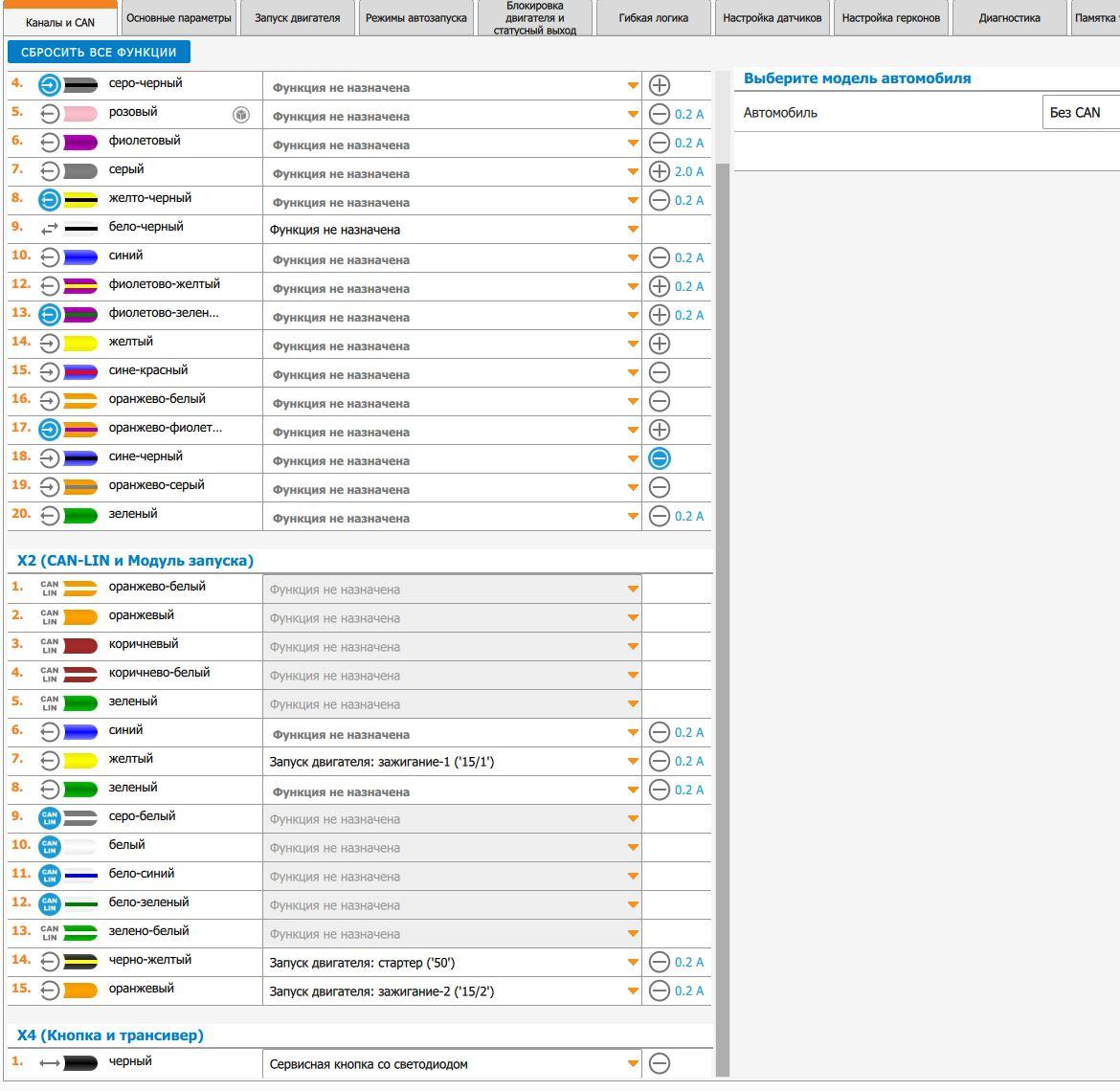1120x1091 pixels.
Task: Toggle highlighted minus polarity on сине-черный row
Action: 660,458
